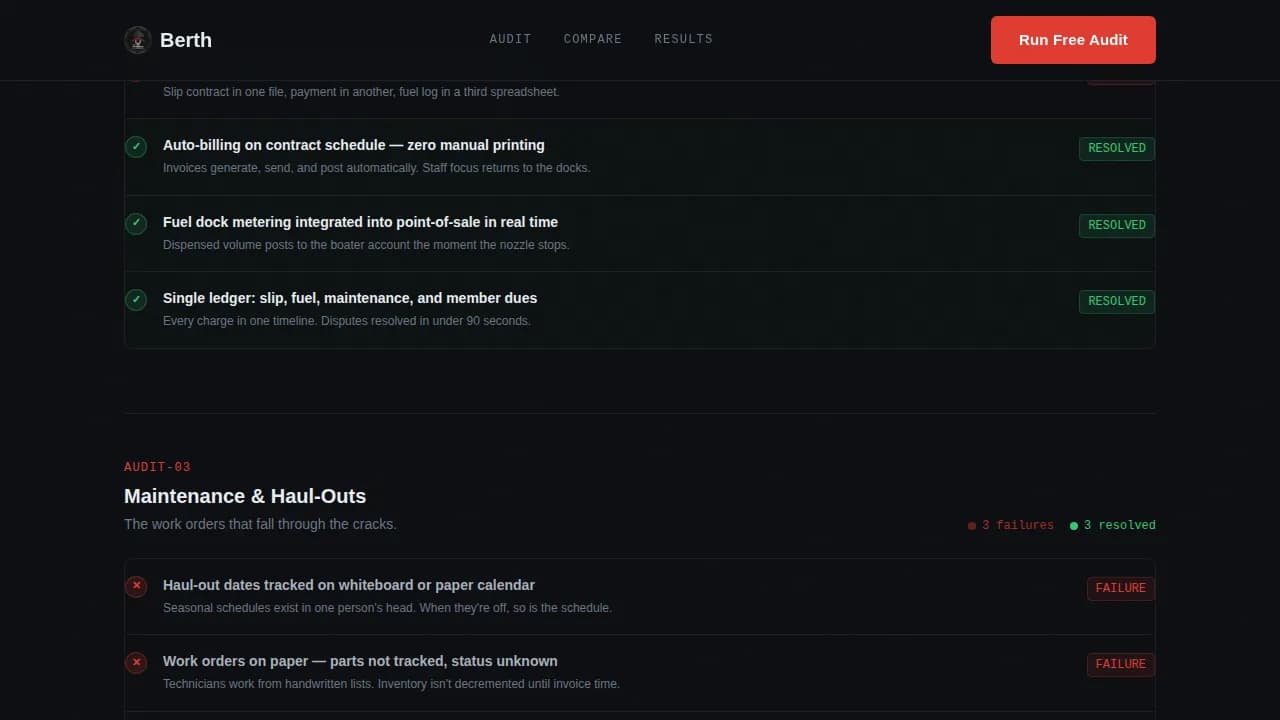This screenshot has height=720, width=1280.
Task: Select the Maintenance & Haul-Outs heading
Action: 245,496
